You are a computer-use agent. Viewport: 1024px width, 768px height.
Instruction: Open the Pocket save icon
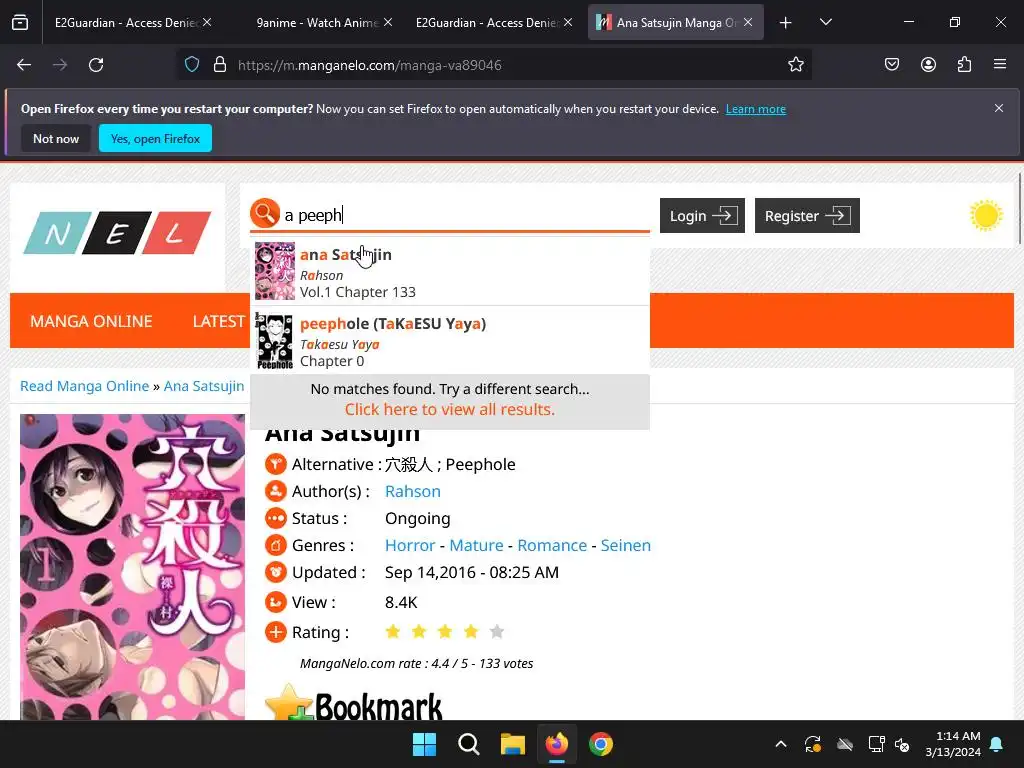coord(892,65)
